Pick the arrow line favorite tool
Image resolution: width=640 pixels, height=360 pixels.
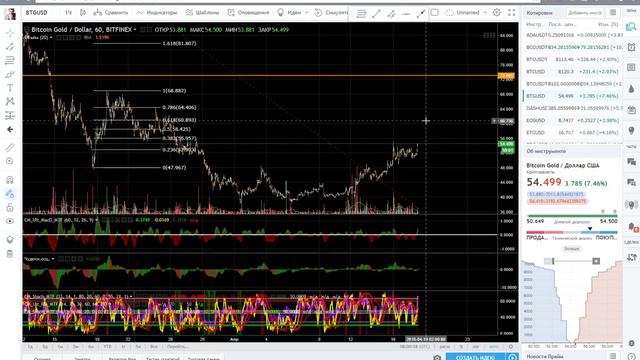point(420,13)
